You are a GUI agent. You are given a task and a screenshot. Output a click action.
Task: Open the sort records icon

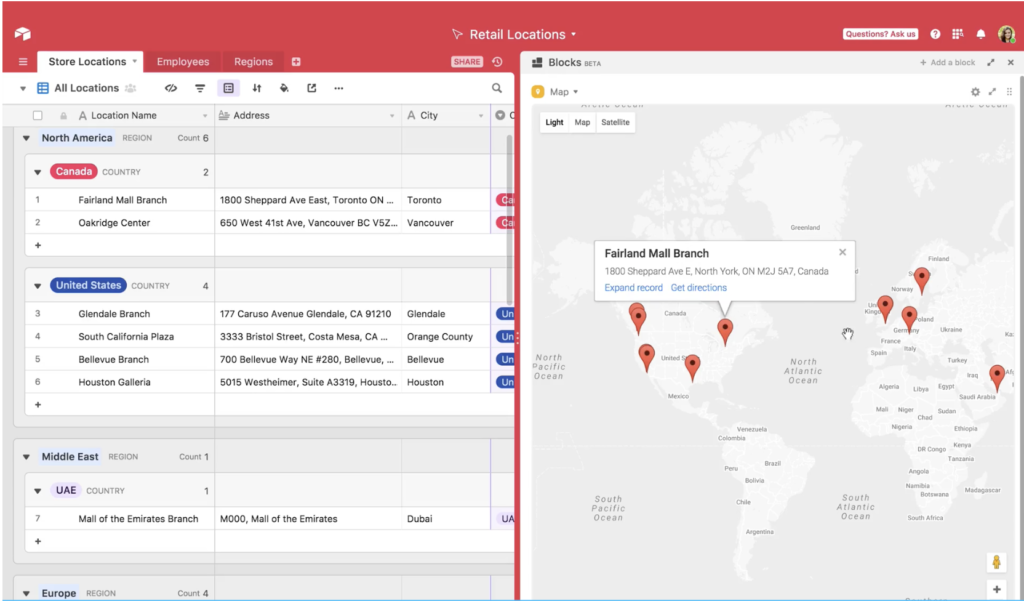pos(257,88)
